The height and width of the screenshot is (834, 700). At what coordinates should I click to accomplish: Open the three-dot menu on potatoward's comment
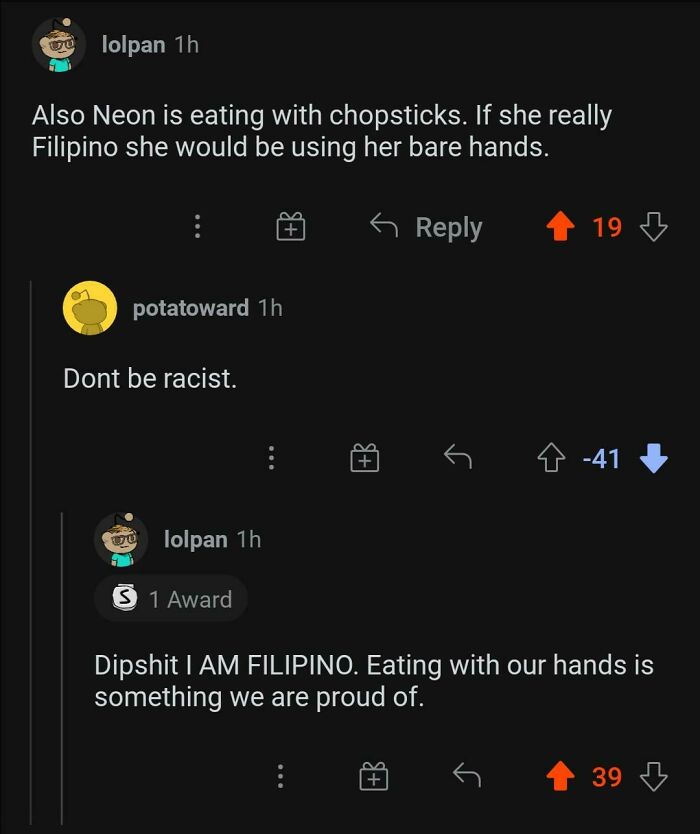click(270, 458)
